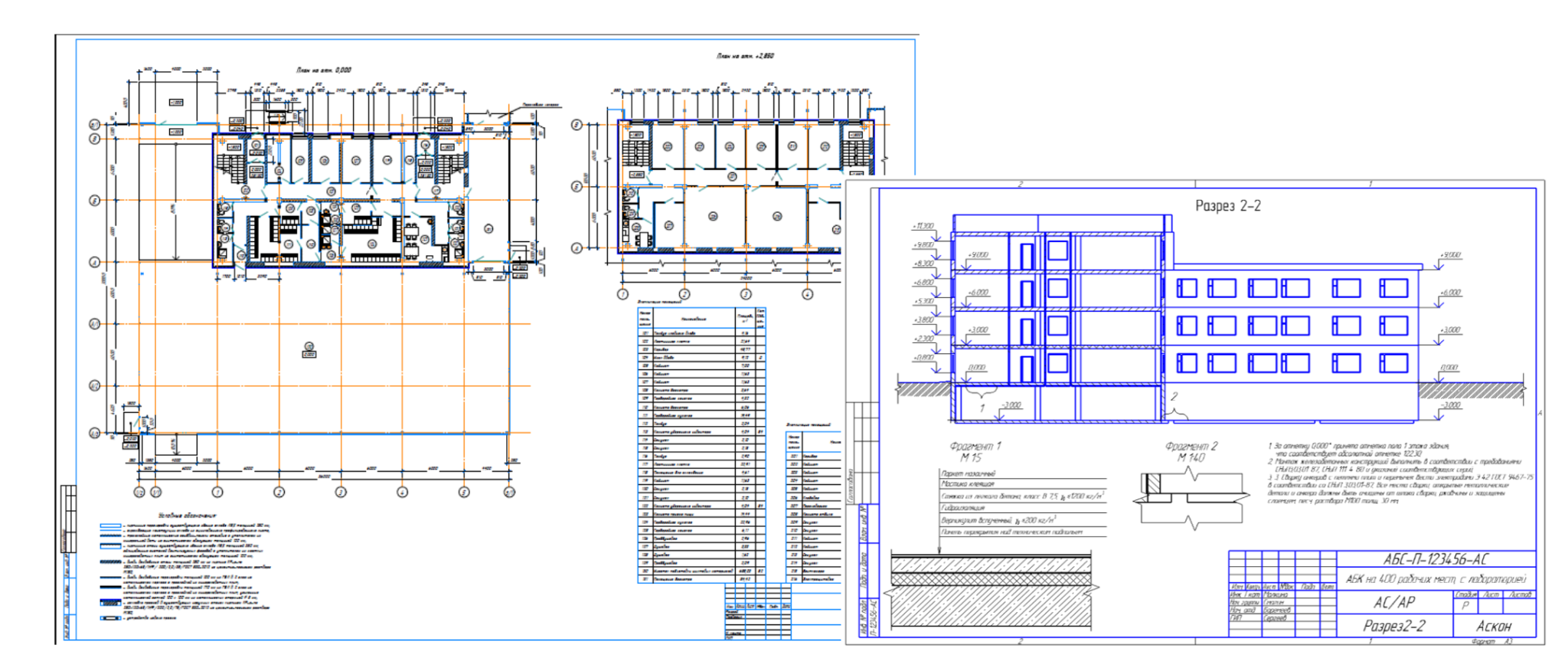Select the +6.800 elevation mark
The image size is (1568, 668).
pos(923,283)
